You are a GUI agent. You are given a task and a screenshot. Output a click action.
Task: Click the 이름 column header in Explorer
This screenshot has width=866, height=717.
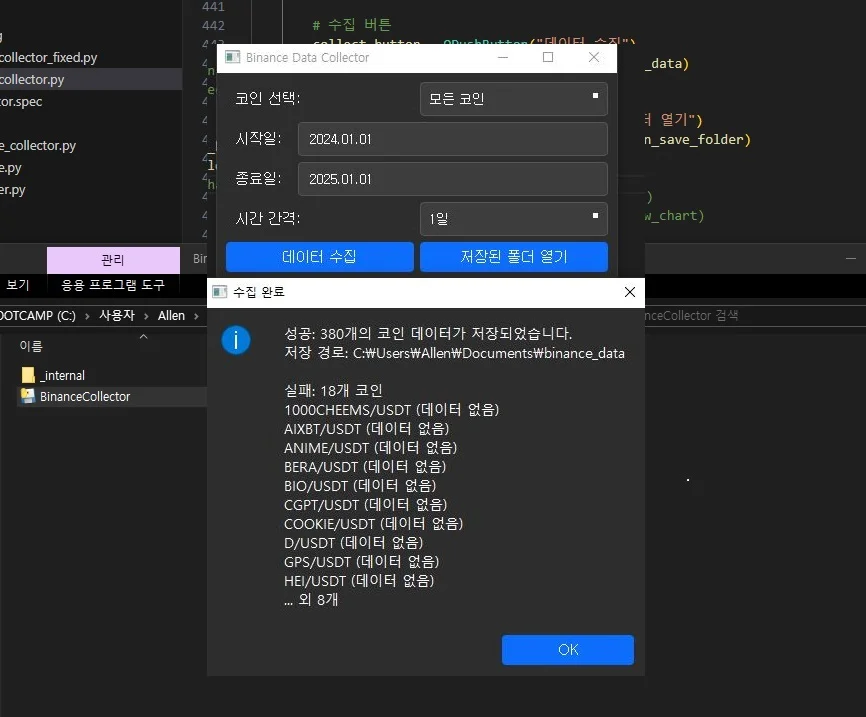31,346
